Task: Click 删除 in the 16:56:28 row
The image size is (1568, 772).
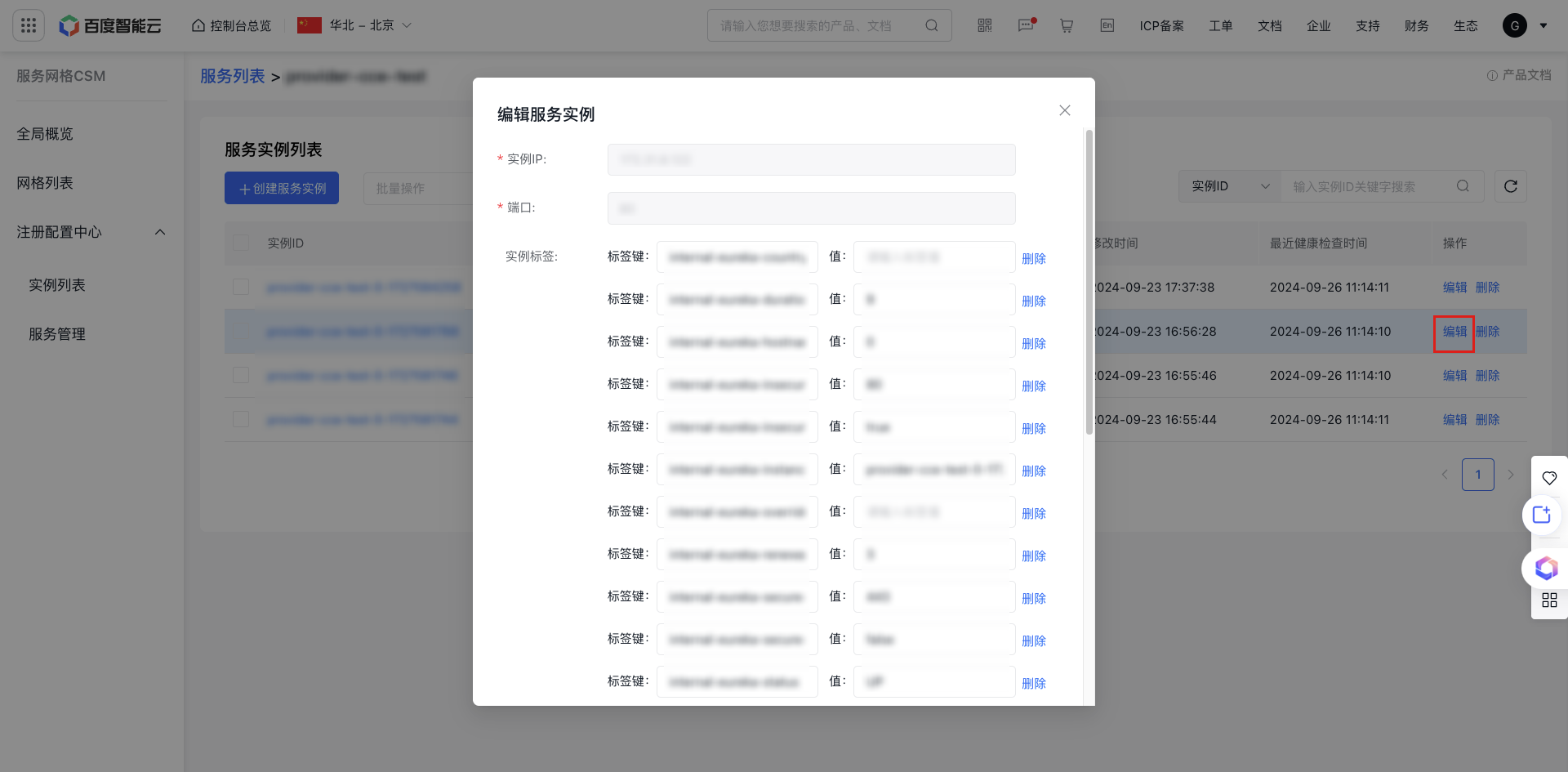Action: point(1488,332)
